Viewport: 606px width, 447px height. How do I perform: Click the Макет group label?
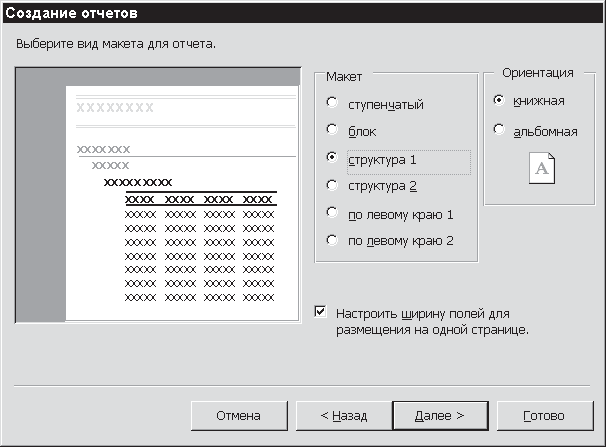pyautogui.click(x=344, y=77)
